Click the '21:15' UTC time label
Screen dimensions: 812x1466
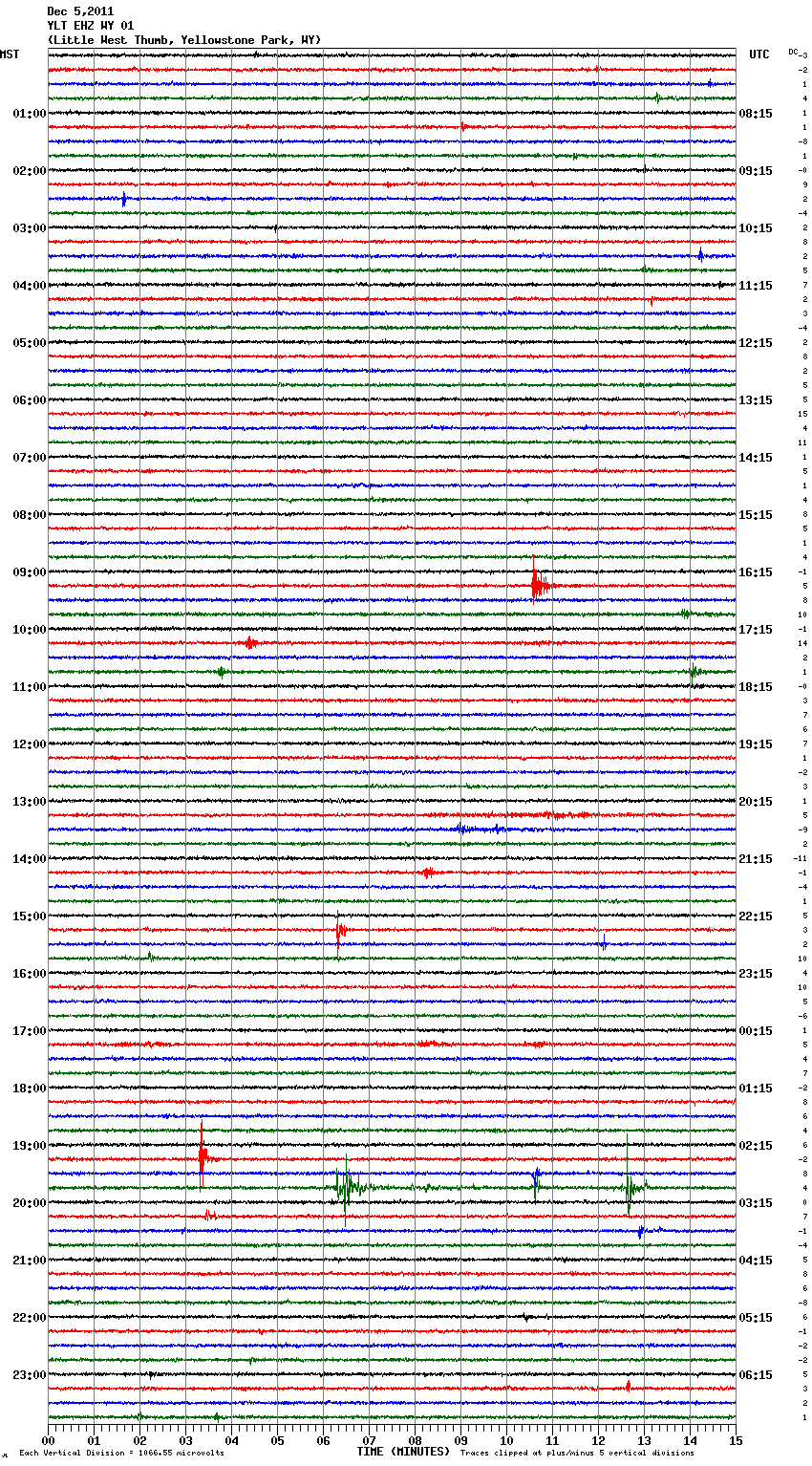point(756,859)
